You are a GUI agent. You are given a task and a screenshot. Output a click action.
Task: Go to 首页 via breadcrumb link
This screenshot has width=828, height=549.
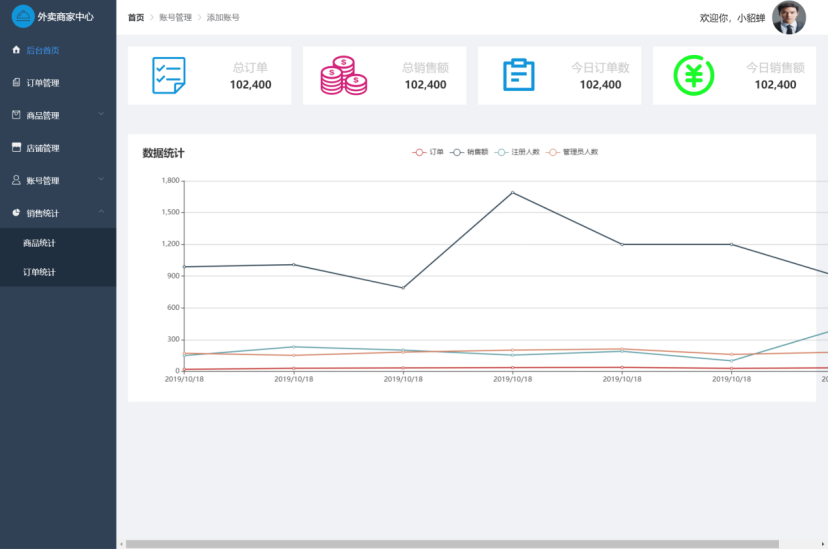tap(136, 18)
